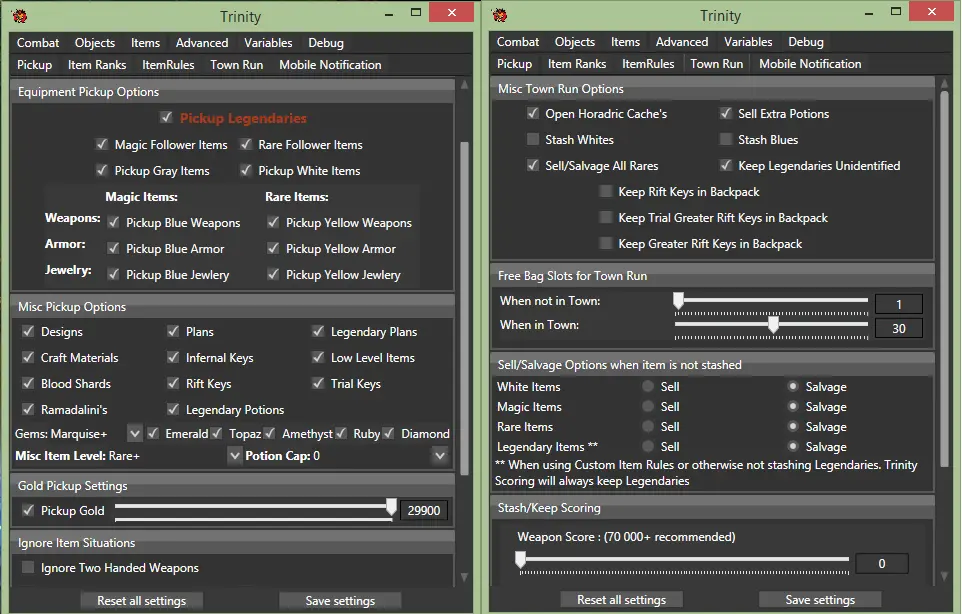Image resolution: width=962 pixels, height=614 pixels.
Task: Uncheck the Blood Shards pickup option
Action: pyautogui.click(x=28, y=383)
